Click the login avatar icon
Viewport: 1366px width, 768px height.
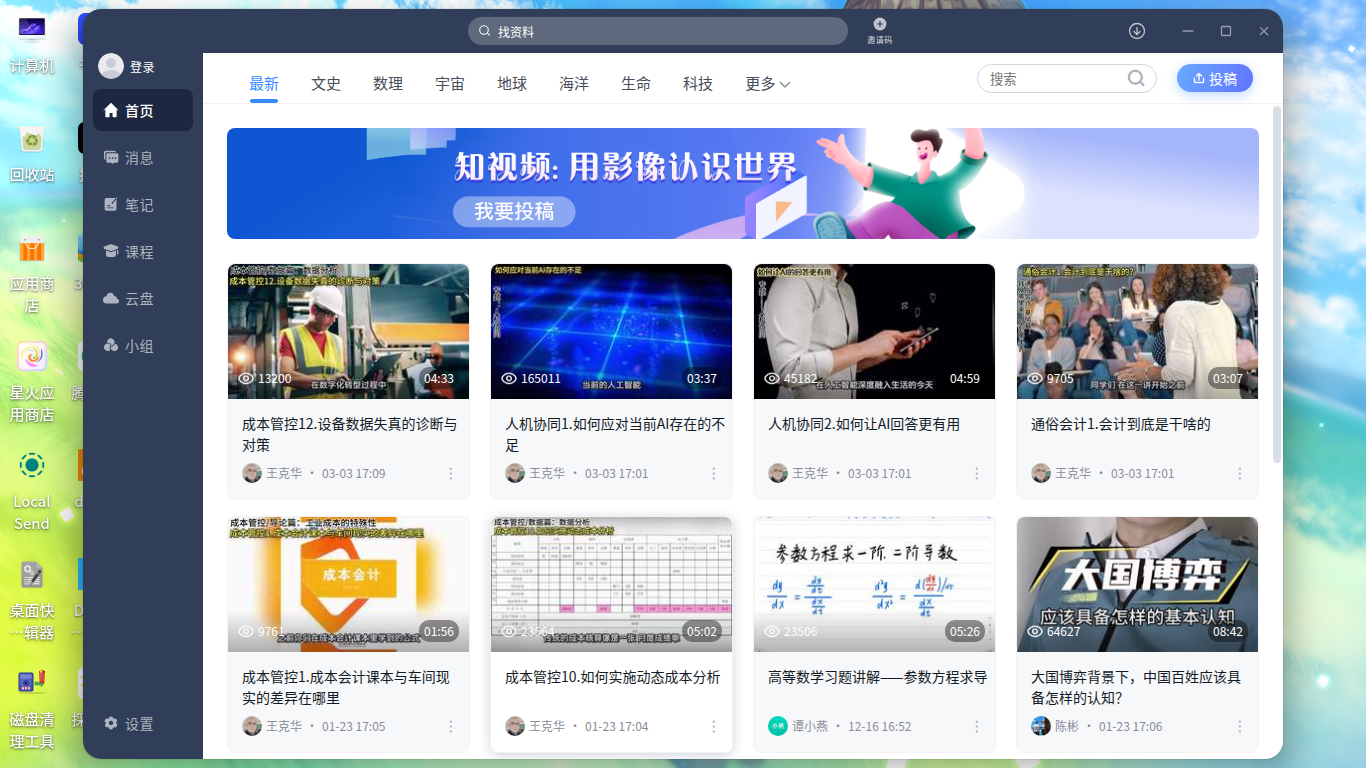pyautogui.click(x=111, y=66)
